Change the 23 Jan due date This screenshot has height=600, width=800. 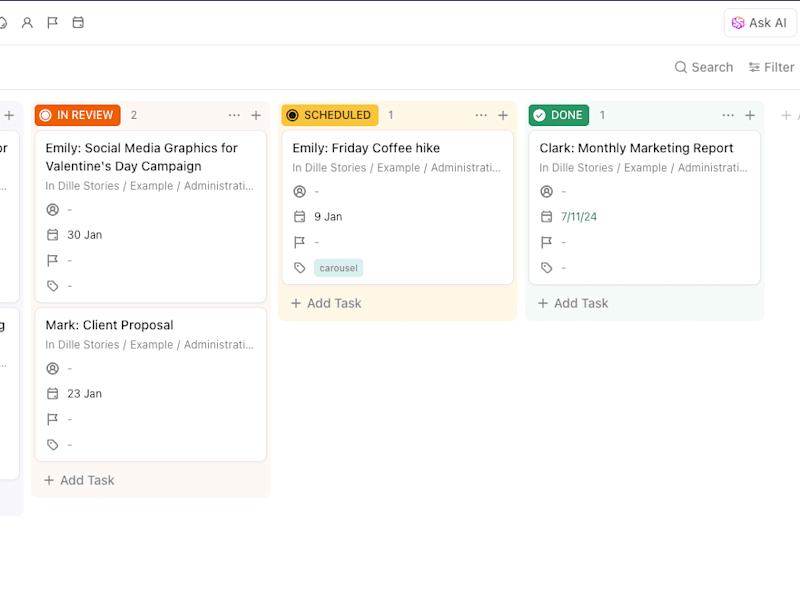85,393
